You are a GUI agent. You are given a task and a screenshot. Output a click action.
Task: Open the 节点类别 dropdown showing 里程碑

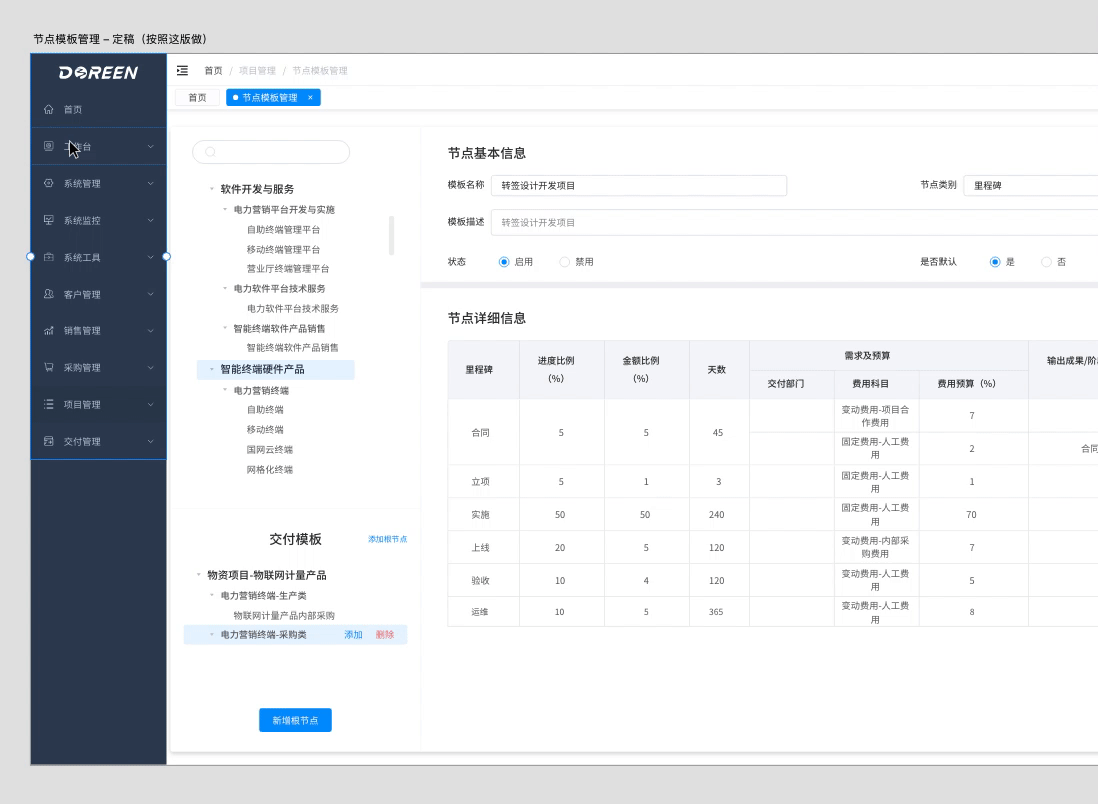(1031, 186)
